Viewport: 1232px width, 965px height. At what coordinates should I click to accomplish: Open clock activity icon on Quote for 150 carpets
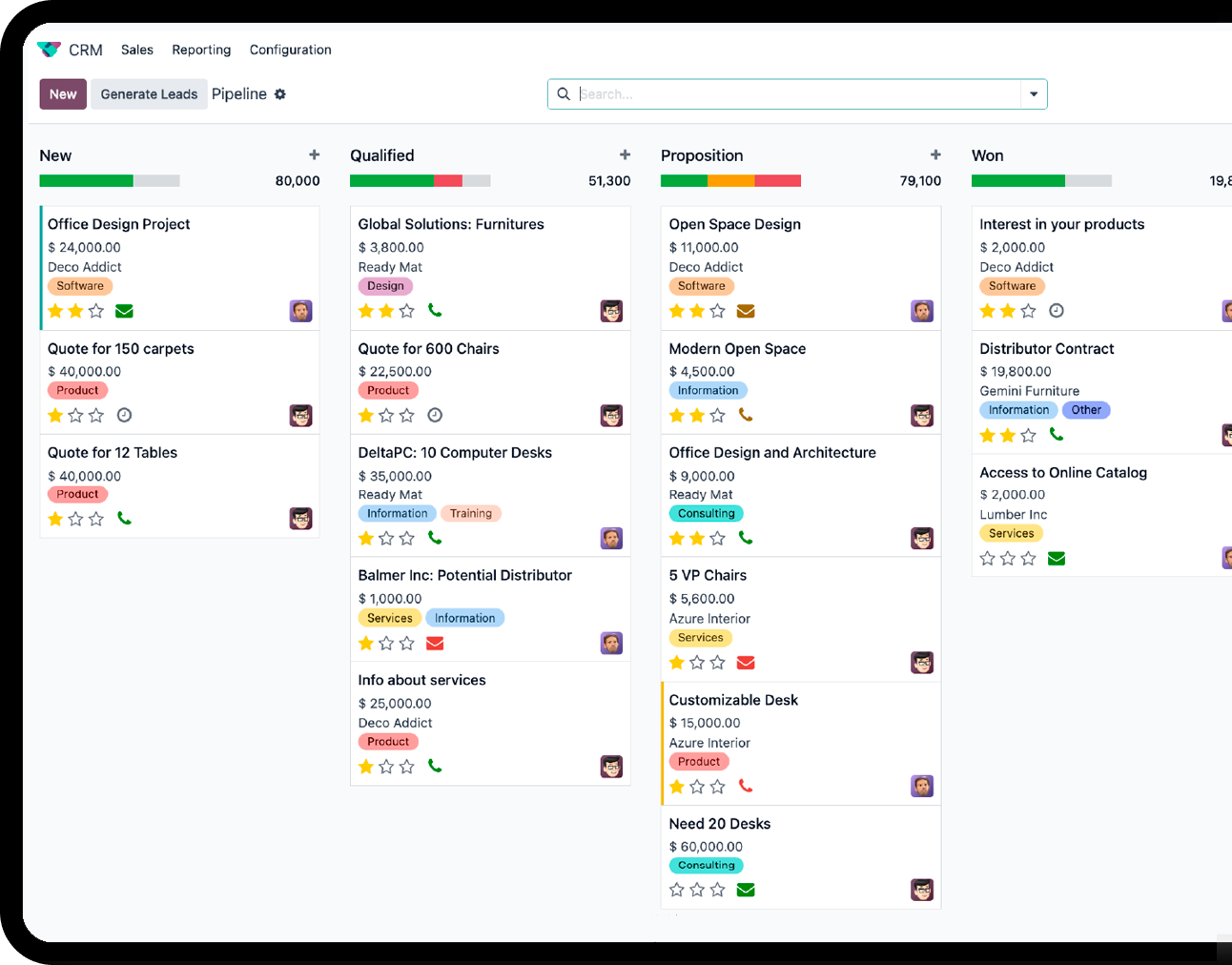(124, 415)
